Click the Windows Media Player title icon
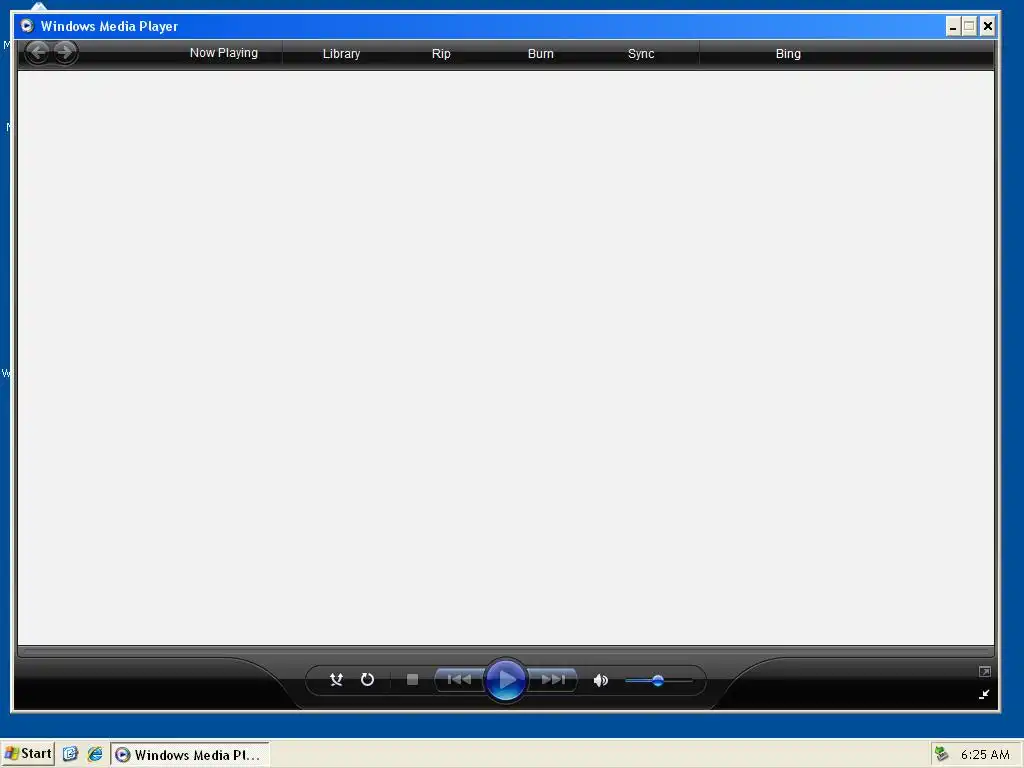The height and width of the screenshot is (768, 1024). point(27,26)
